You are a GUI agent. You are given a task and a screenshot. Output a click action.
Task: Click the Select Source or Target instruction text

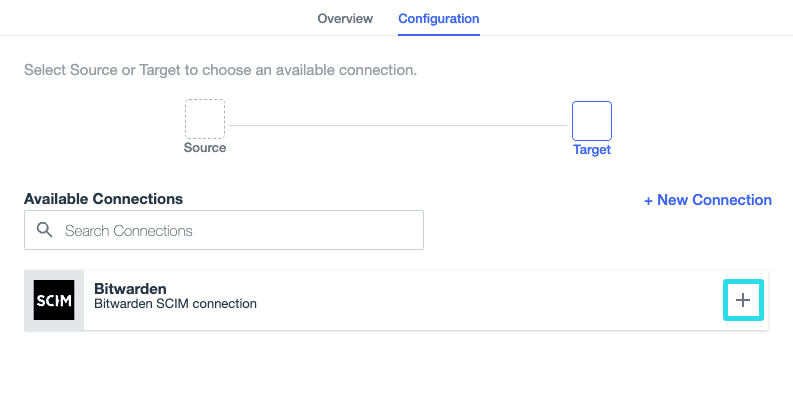pos(220,71)
